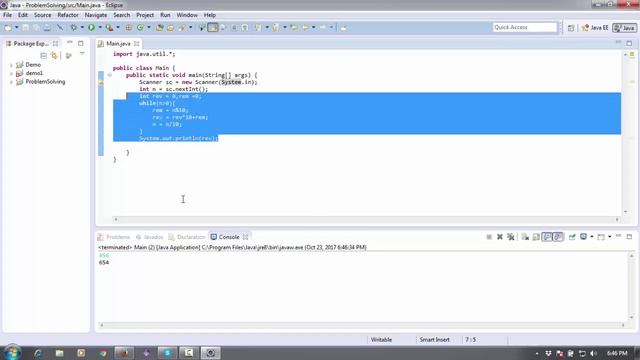This screenshot has height=360, width=640.
Task: Click the Clear Console icon
Action: 525,237
